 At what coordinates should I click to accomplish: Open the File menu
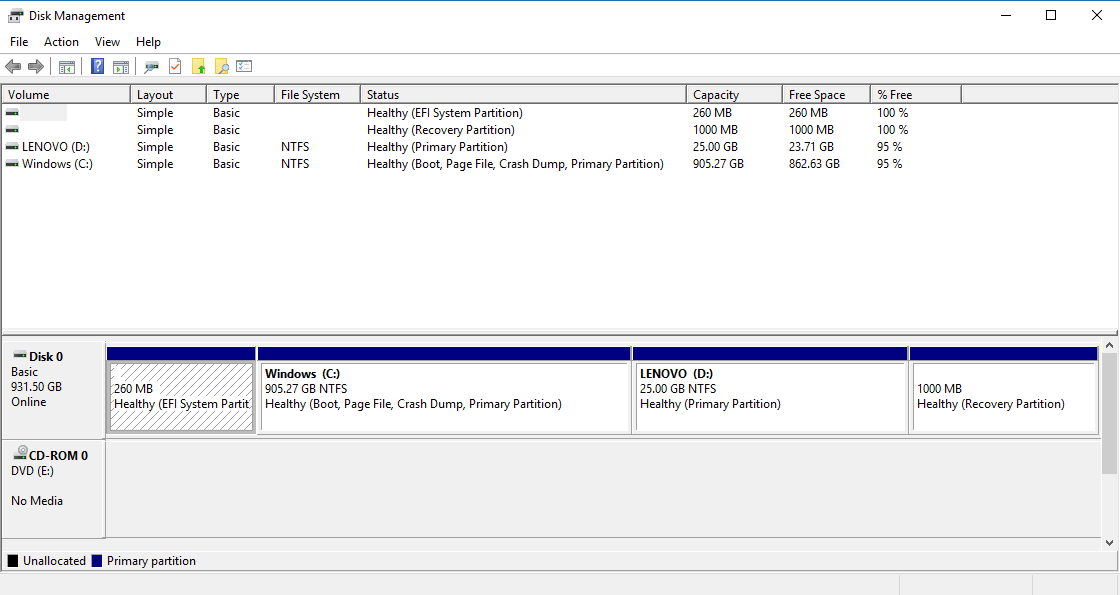pyautogui.click(x=19, y=42)
